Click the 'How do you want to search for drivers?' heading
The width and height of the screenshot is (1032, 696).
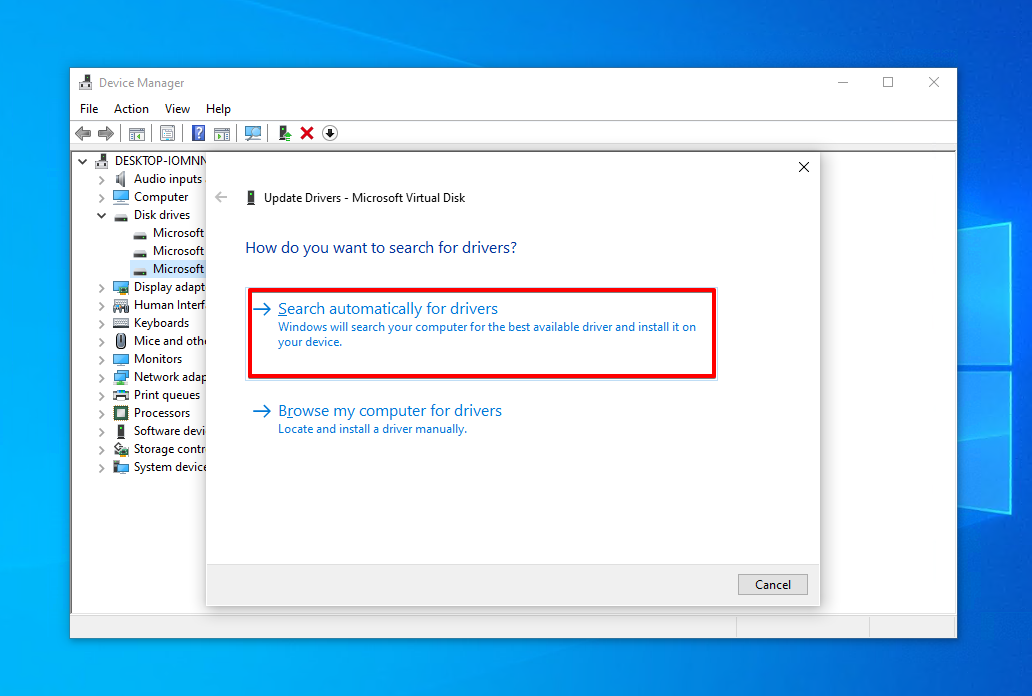381,248
